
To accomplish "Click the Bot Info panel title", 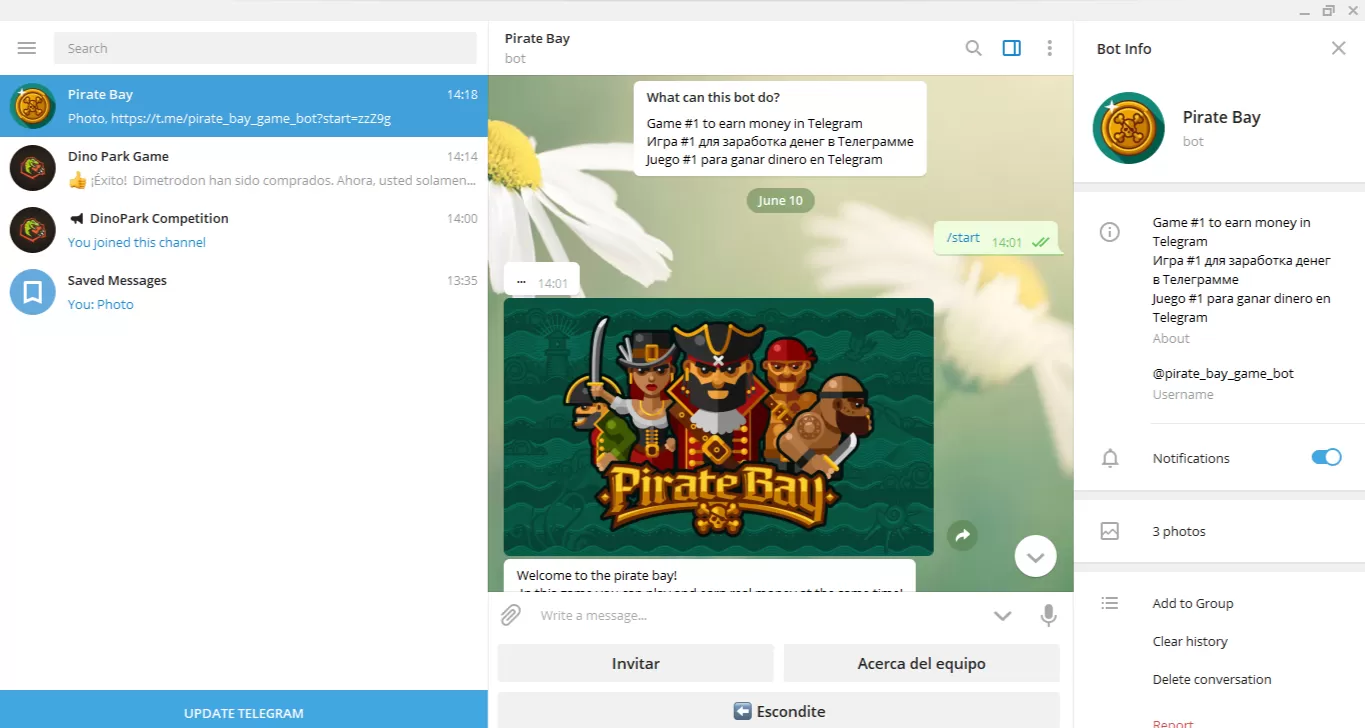I will point(1124,48).
